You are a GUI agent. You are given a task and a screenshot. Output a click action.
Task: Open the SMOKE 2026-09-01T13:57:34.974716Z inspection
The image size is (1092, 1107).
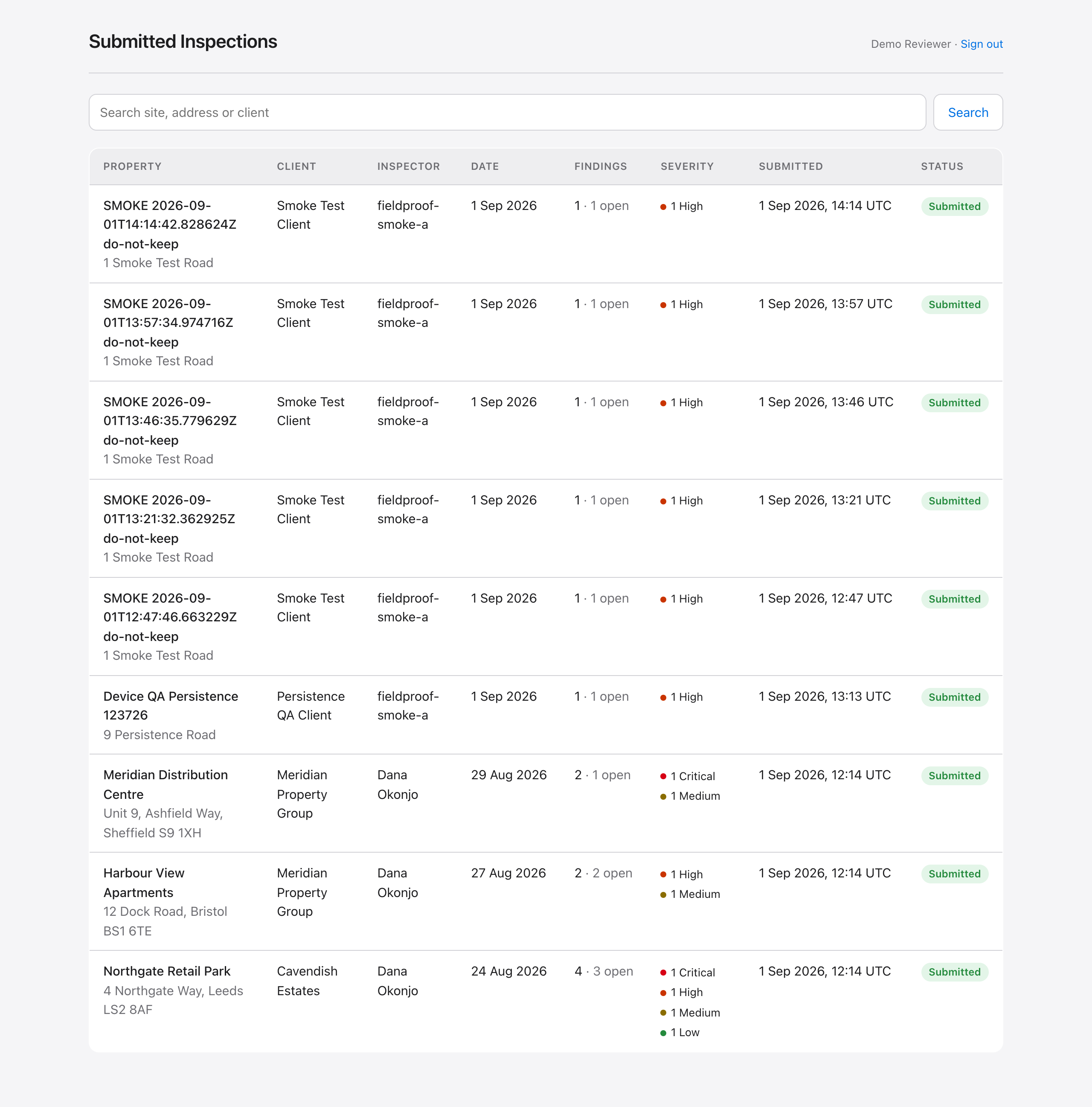coord(168,323)
